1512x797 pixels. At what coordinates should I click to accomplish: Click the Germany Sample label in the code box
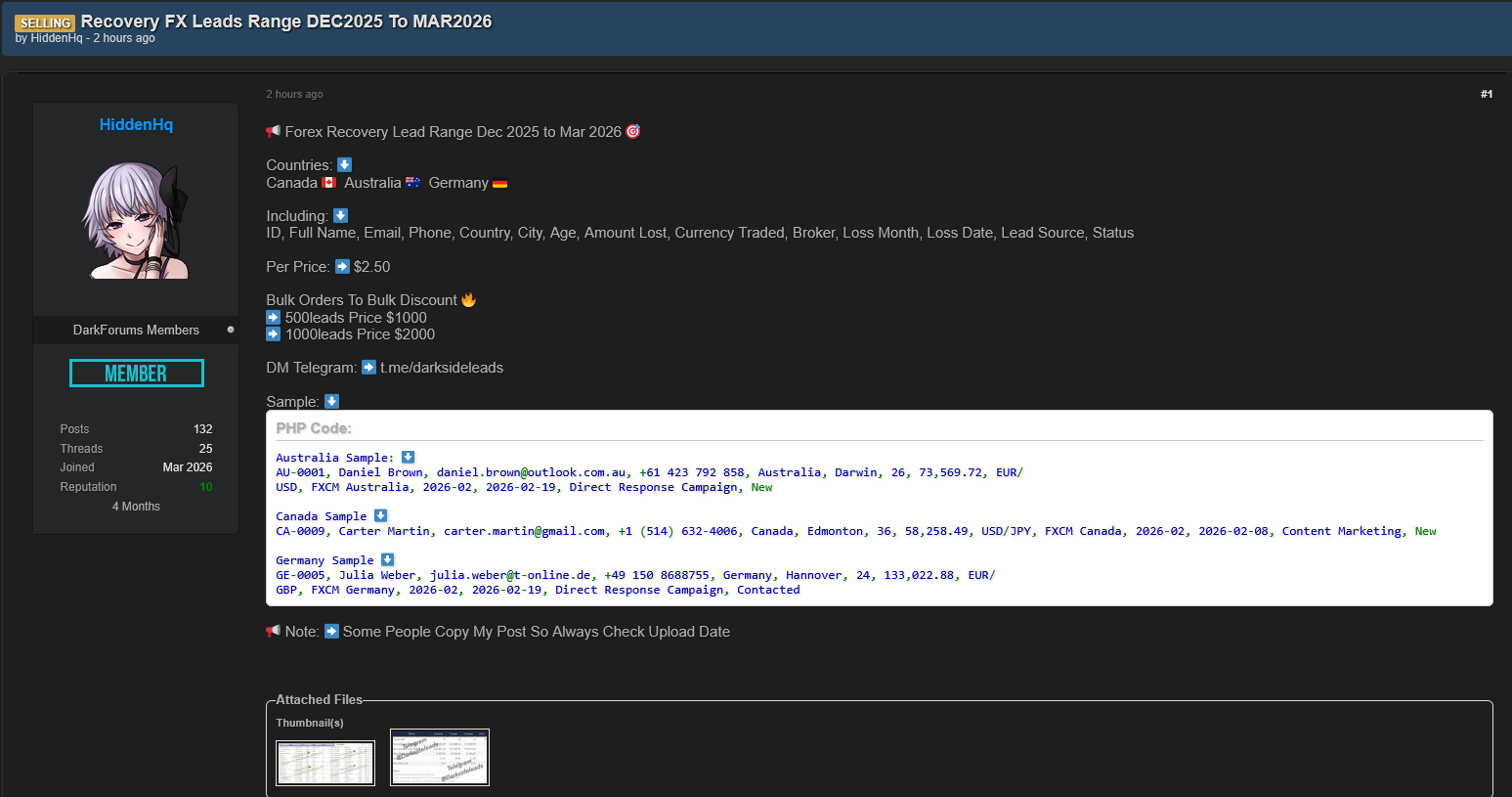click(325, 560)
